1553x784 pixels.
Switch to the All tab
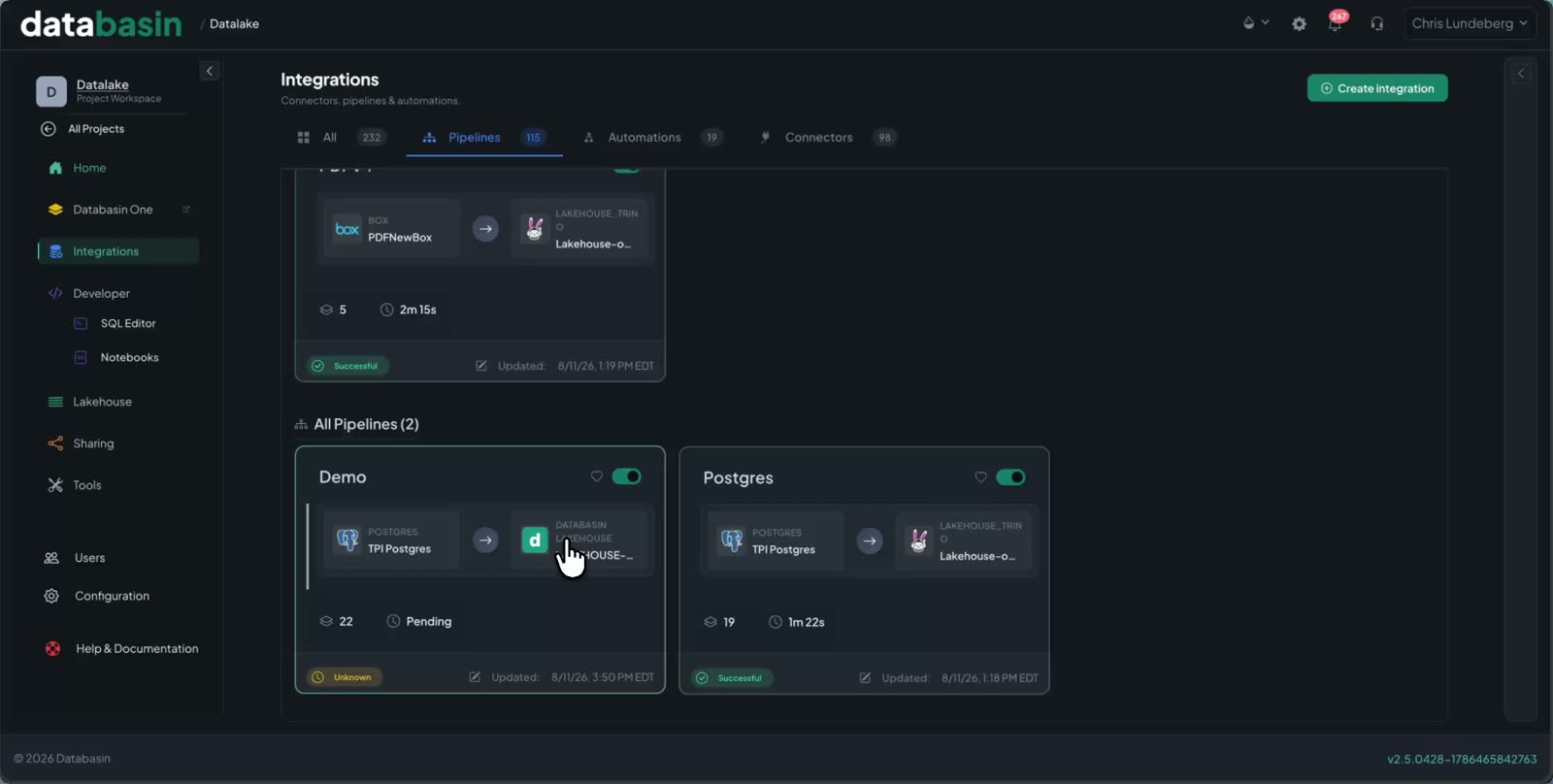(x=341, y=138)
